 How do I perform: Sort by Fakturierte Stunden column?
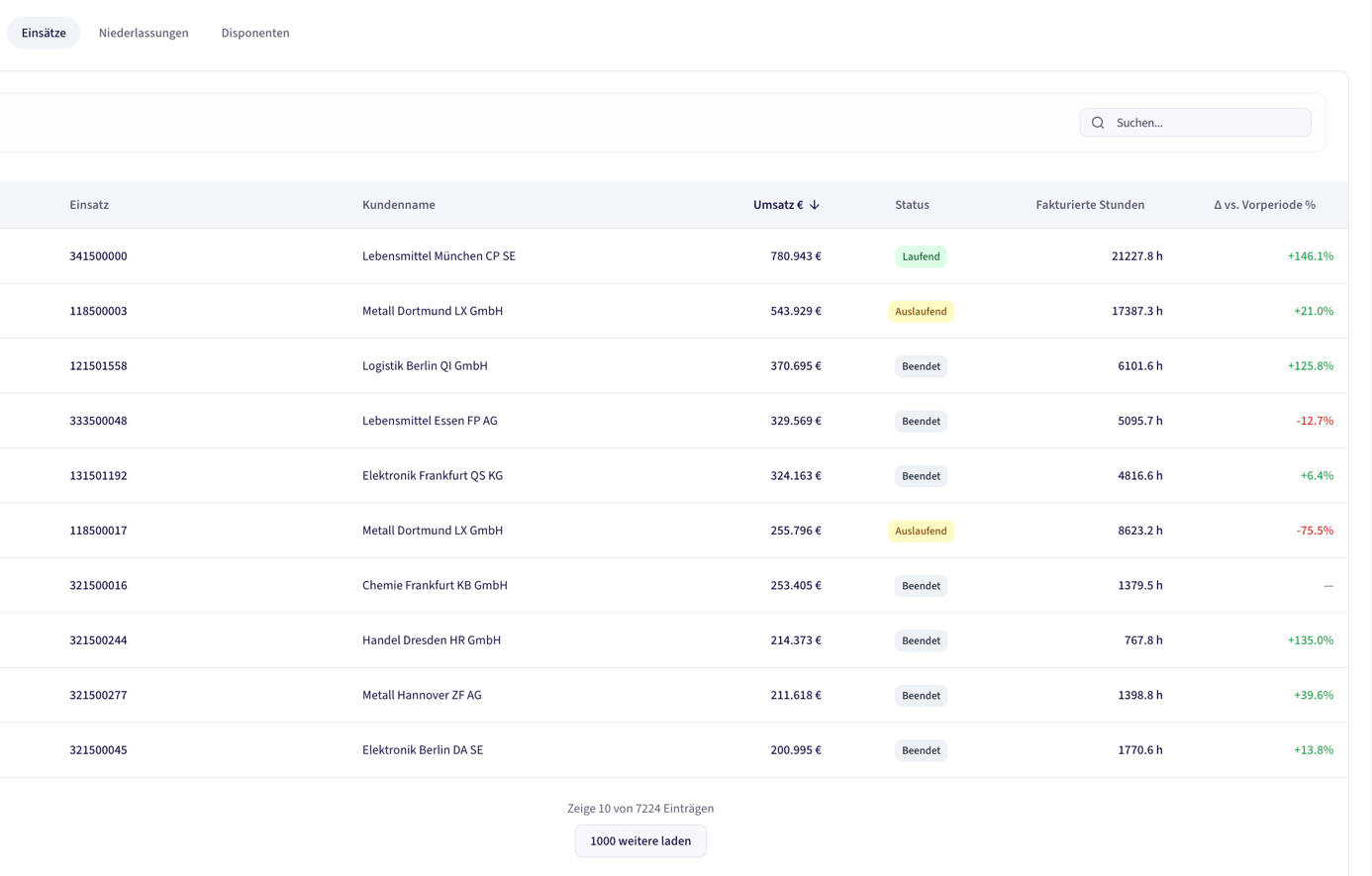coord(1090,205)
